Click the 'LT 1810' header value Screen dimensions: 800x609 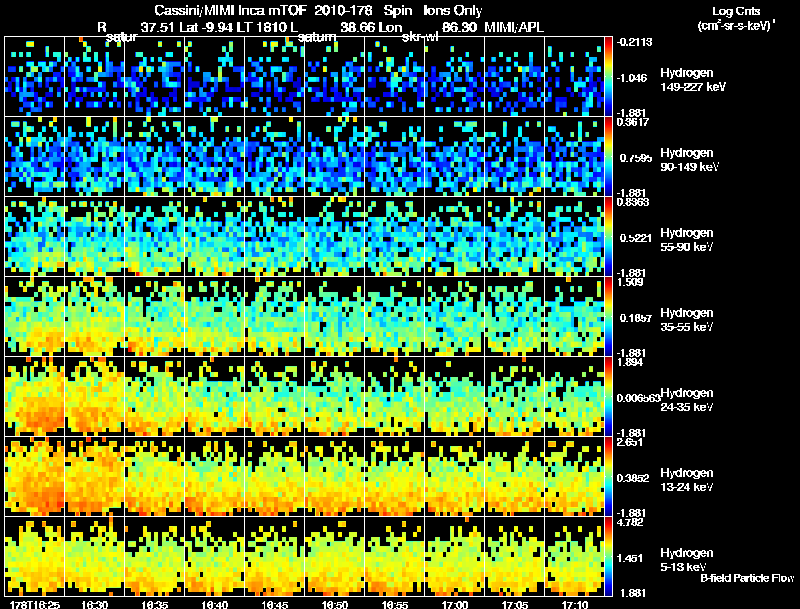tap(265, 27)
